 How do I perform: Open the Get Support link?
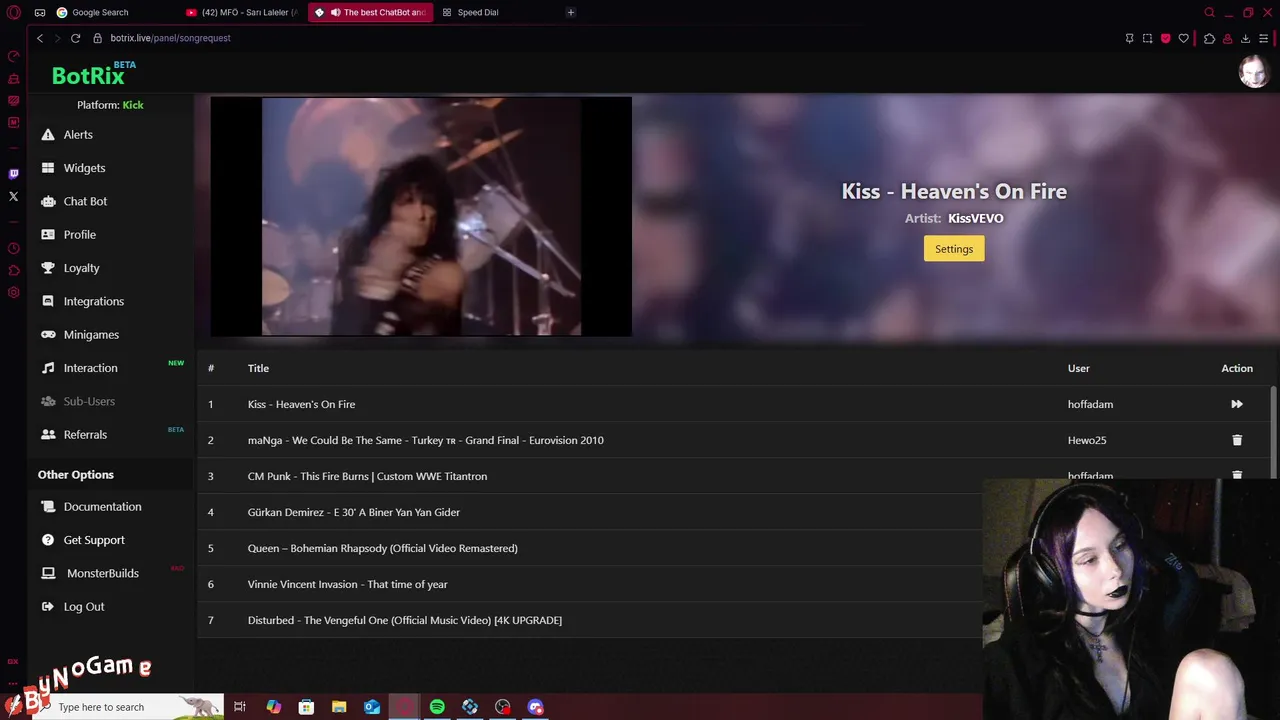click(94, 540)
